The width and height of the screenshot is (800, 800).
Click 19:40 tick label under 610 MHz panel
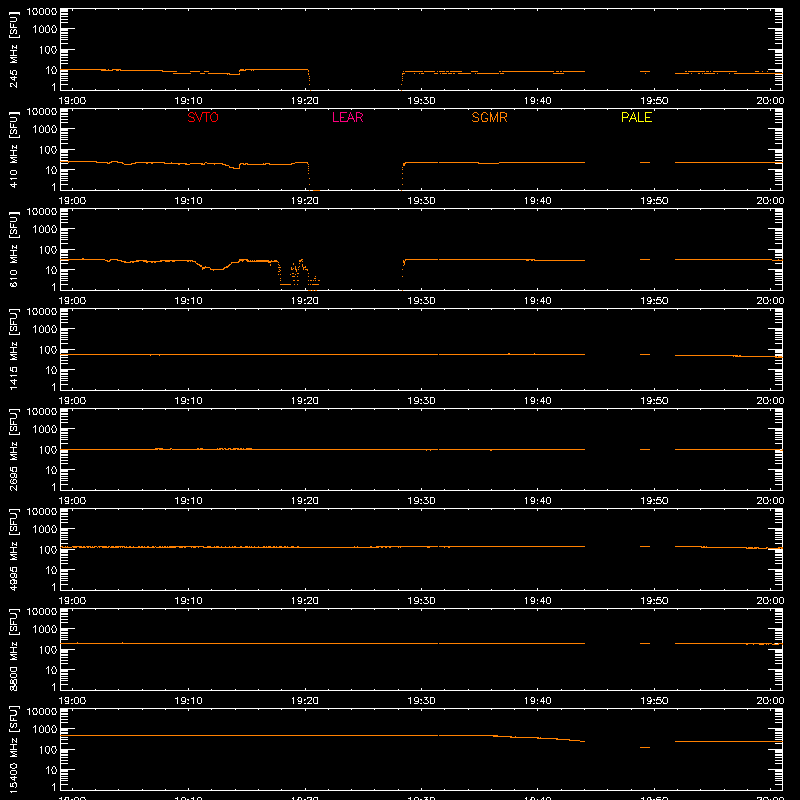click(537, 301)
